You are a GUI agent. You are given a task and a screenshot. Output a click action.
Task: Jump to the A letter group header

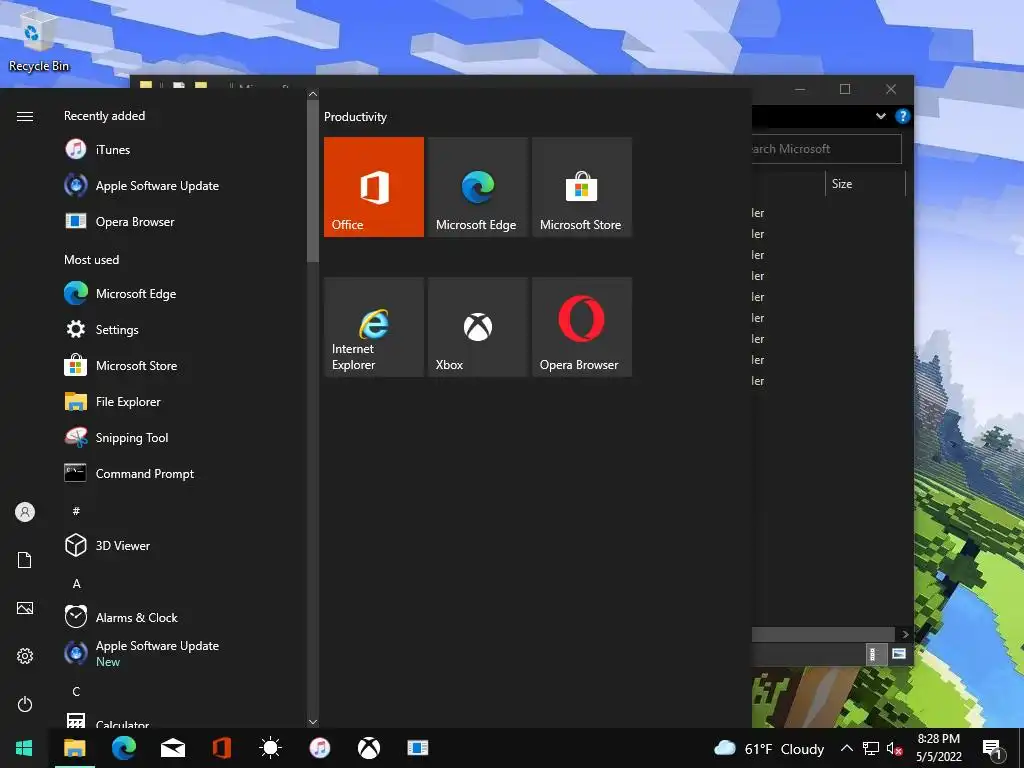tap(76, 583)
